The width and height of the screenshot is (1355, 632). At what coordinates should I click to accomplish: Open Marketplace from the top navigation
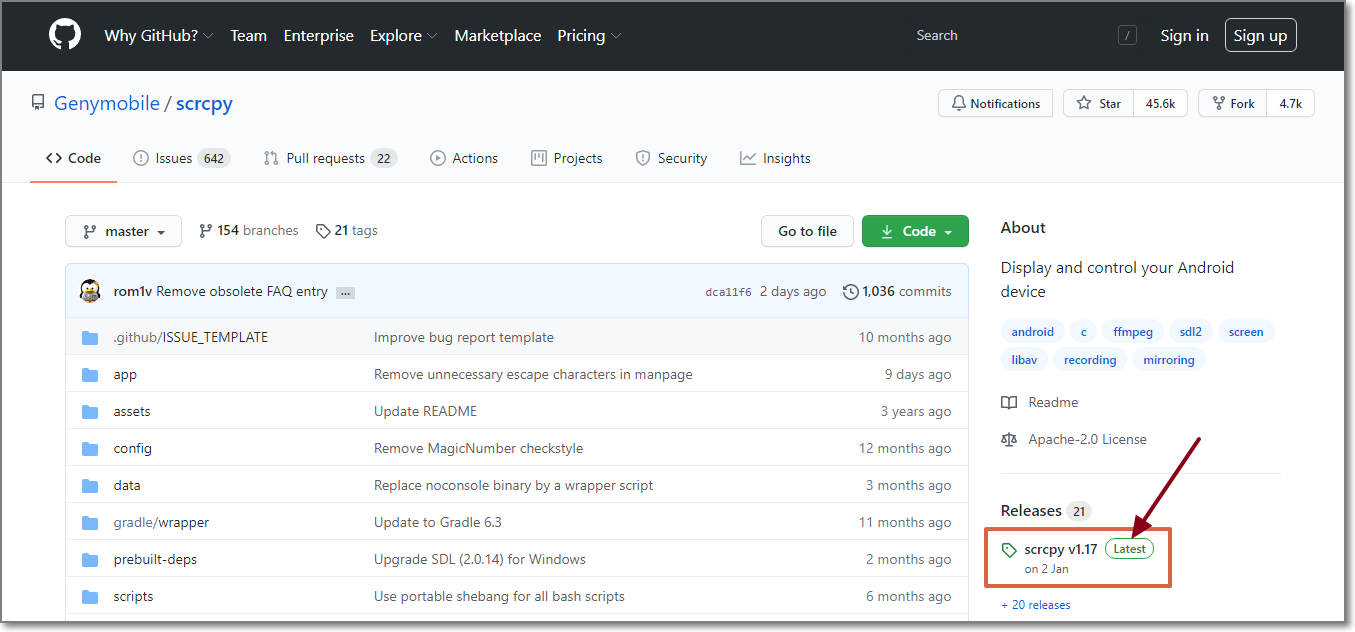pyautogui.click(x=497, y=35)
